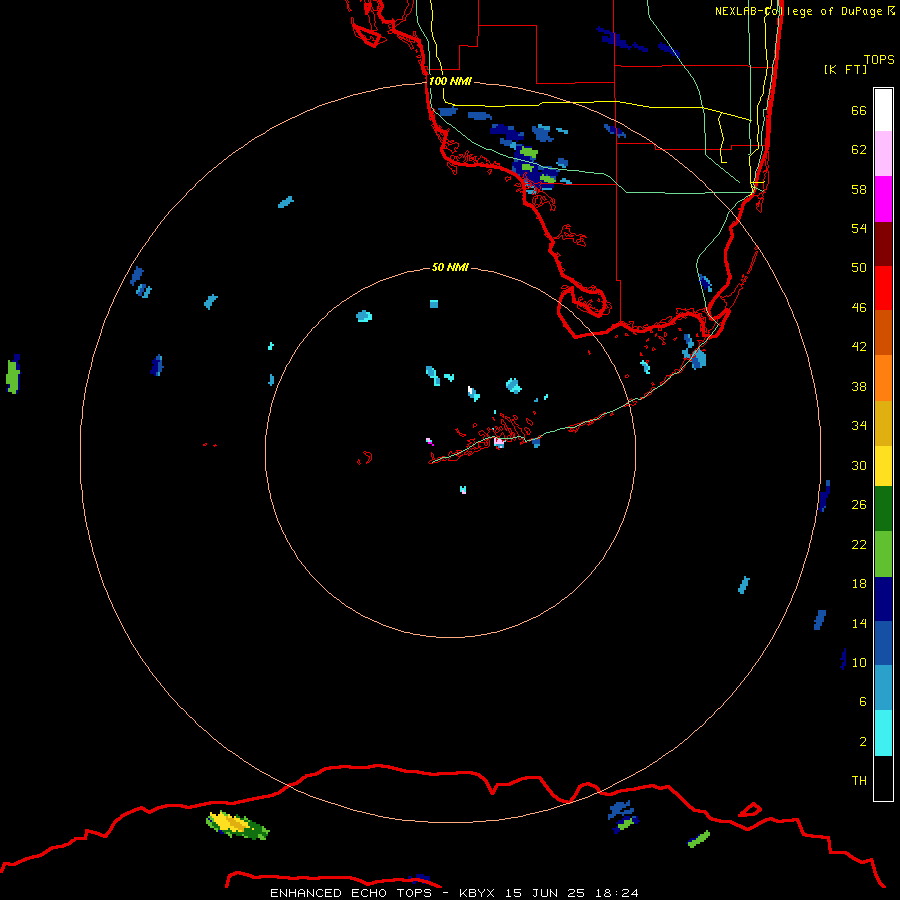Click the ENHANCED ECHO TOPS KBYX caption

pos(454,893)
